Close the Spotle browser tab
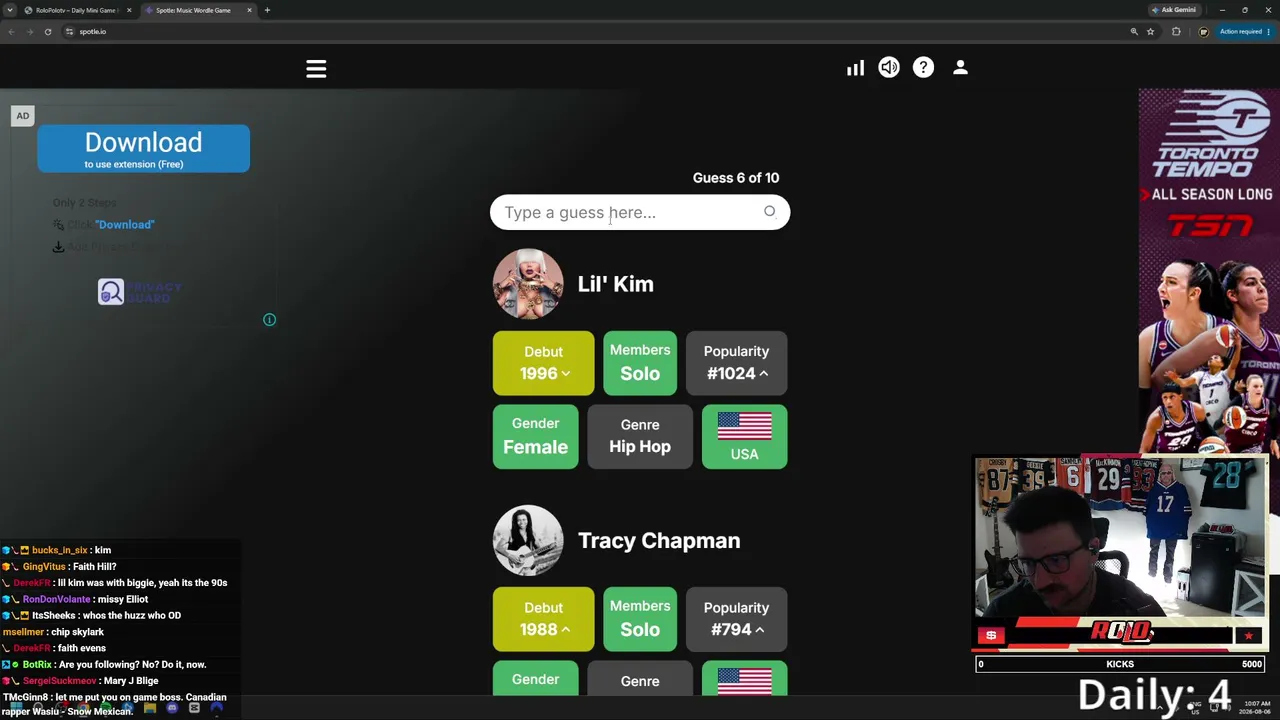This screenshot has height=720, width=1280. click(249, 10)
